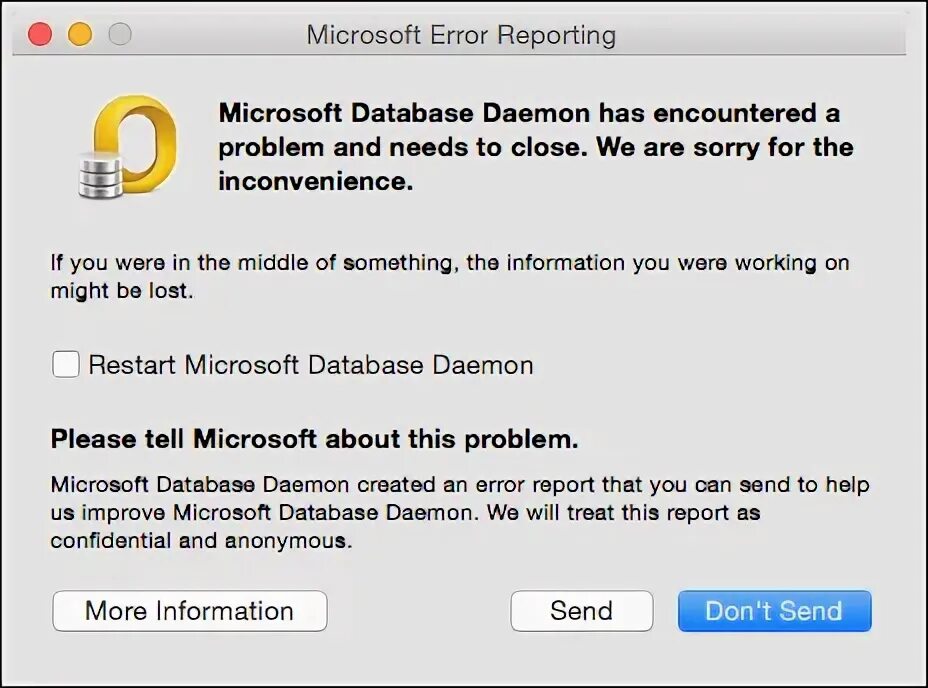Viewport: 928px width, 688px height.
Task: Click the bold 'has encountered a problem' heading
Action: tap(529, 113)
